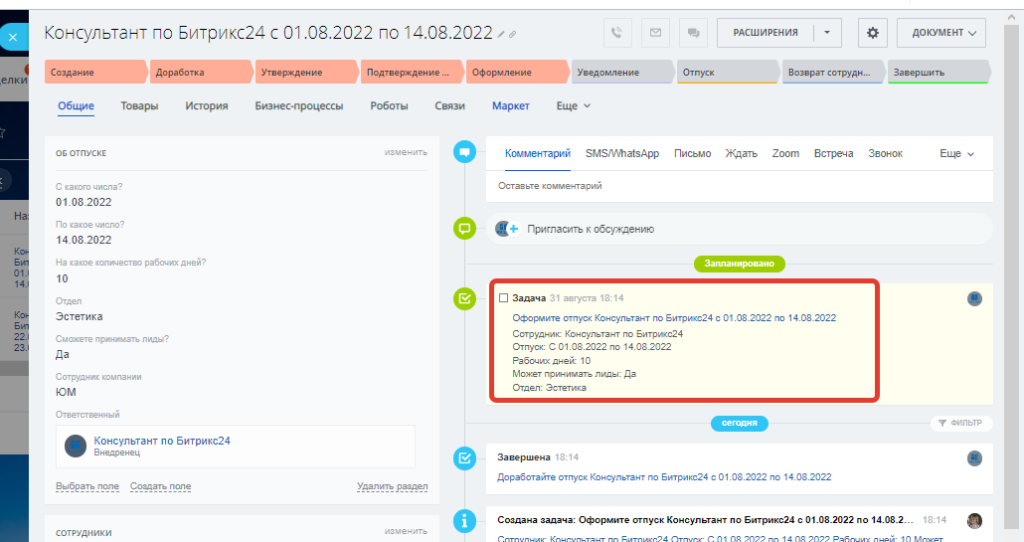Click the avatar in planned task card
Image resolution: width=1024 pixels, height=542 pixels.
[x=974, y=298]
